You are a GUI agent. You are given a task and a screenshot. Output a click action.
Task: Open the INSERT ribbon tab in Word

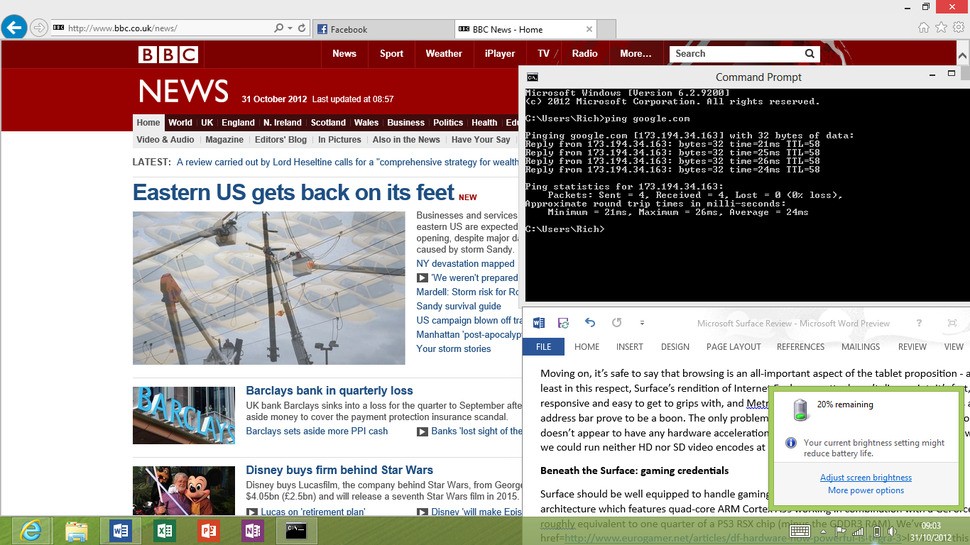(629, 347)
